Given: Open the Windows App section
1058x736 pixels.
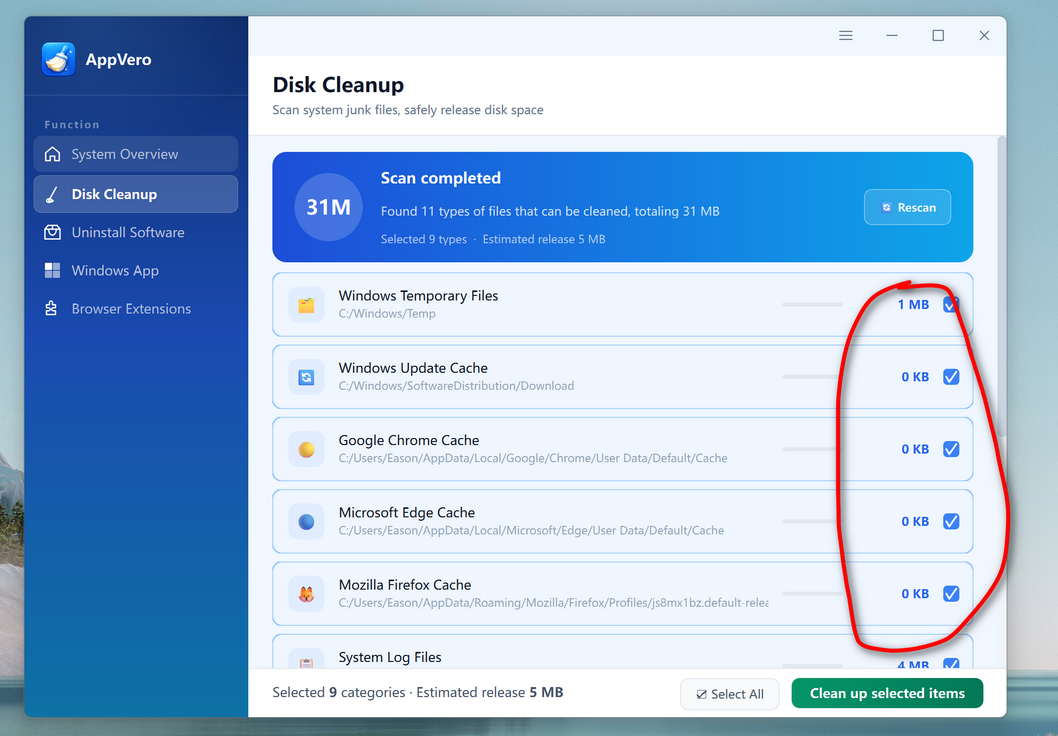Looking at the screenshot, I should coord(136,271).
